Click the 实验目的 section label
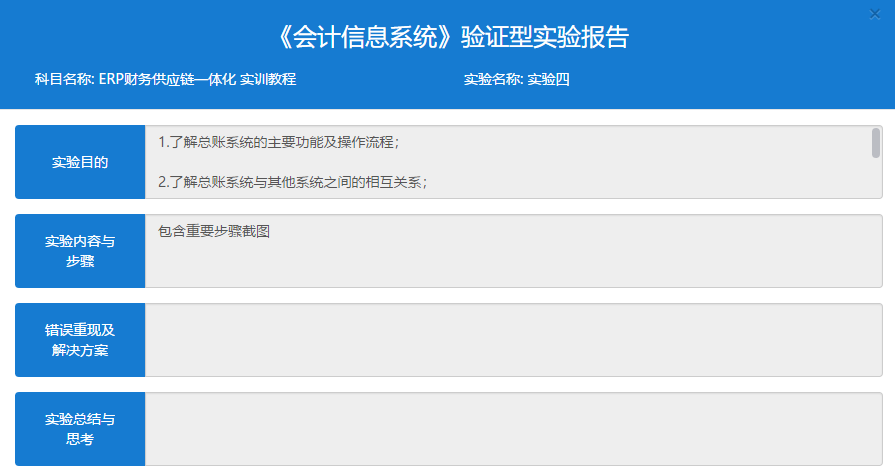 click(x=80, y=162)
